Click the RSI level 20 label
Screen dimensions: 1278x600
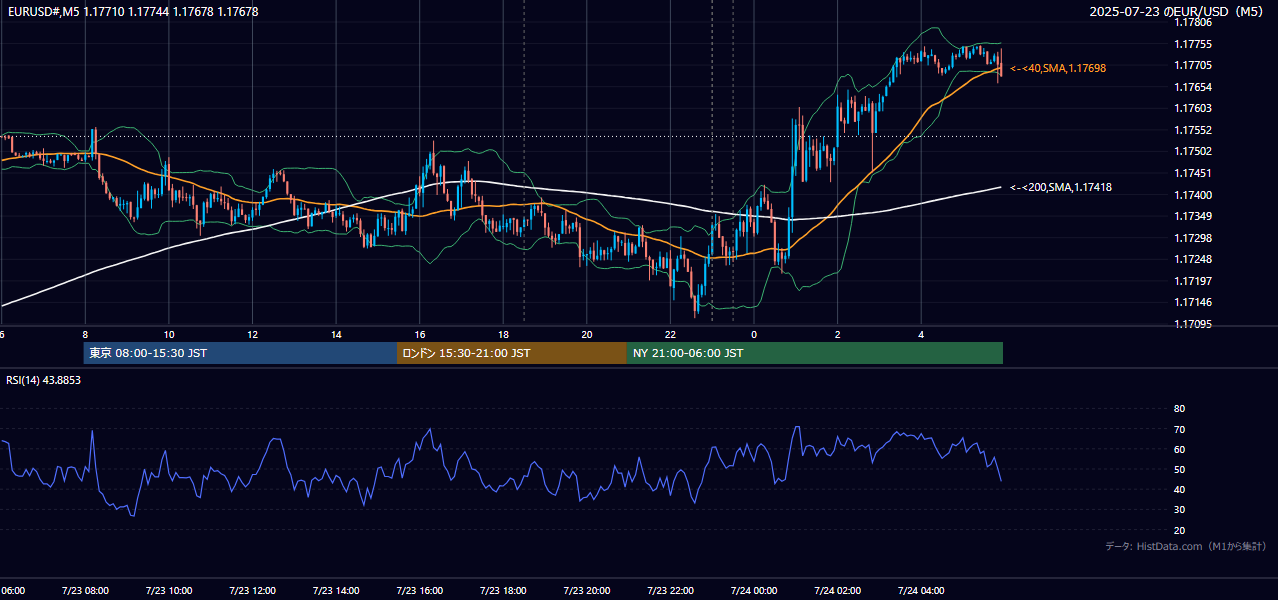(1179, 530)
